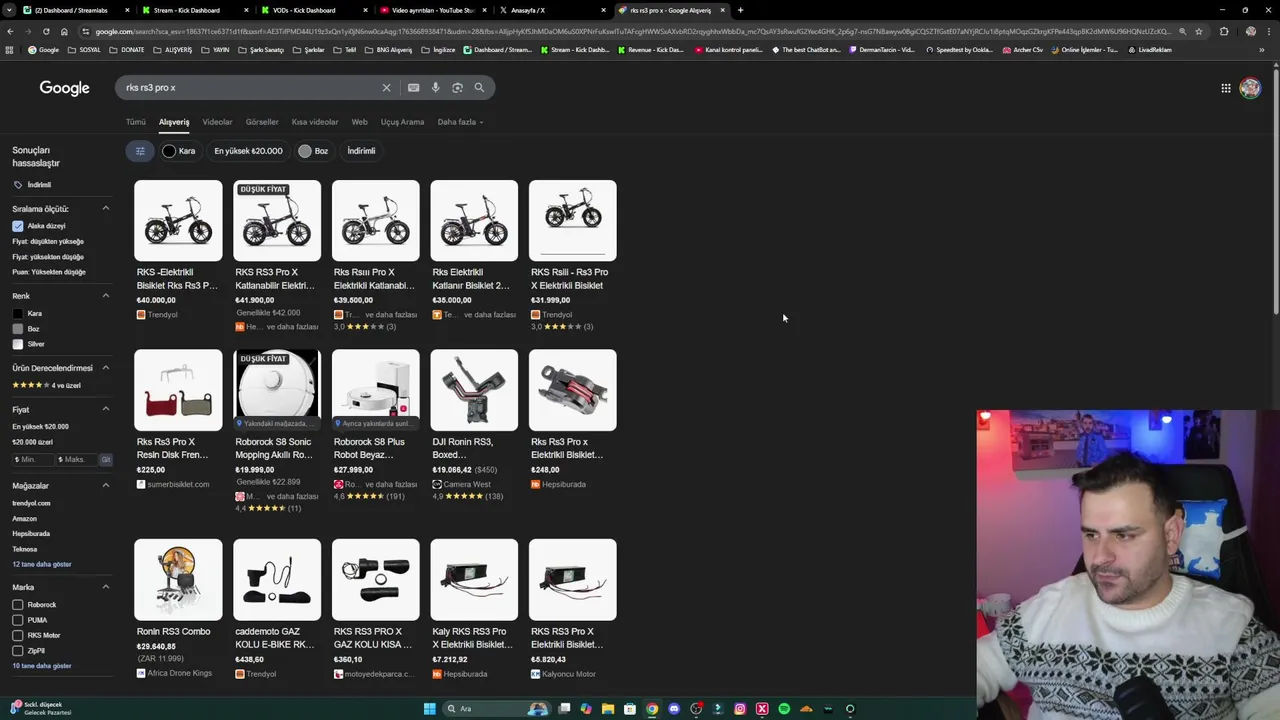The width and height of the screenshot is (1280, 720).
Task: Switch to the Uçuş Arama tab
Action: tap(402, 122)
